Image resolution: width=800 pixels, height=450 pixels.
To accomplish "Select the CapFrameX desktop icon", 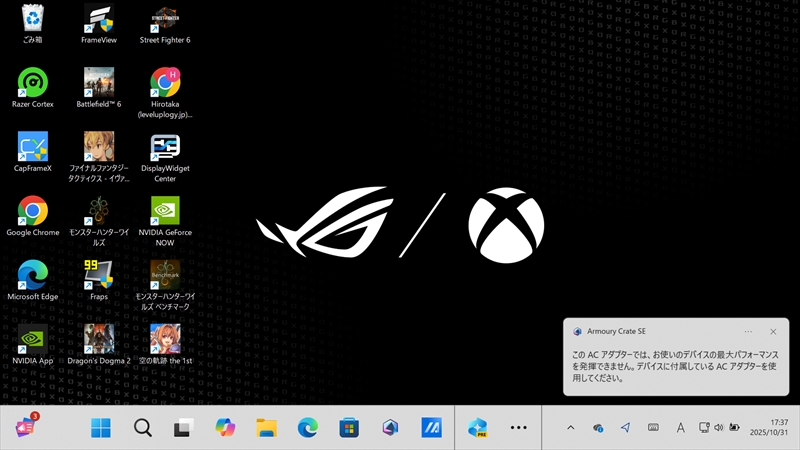I will (33, 147).
